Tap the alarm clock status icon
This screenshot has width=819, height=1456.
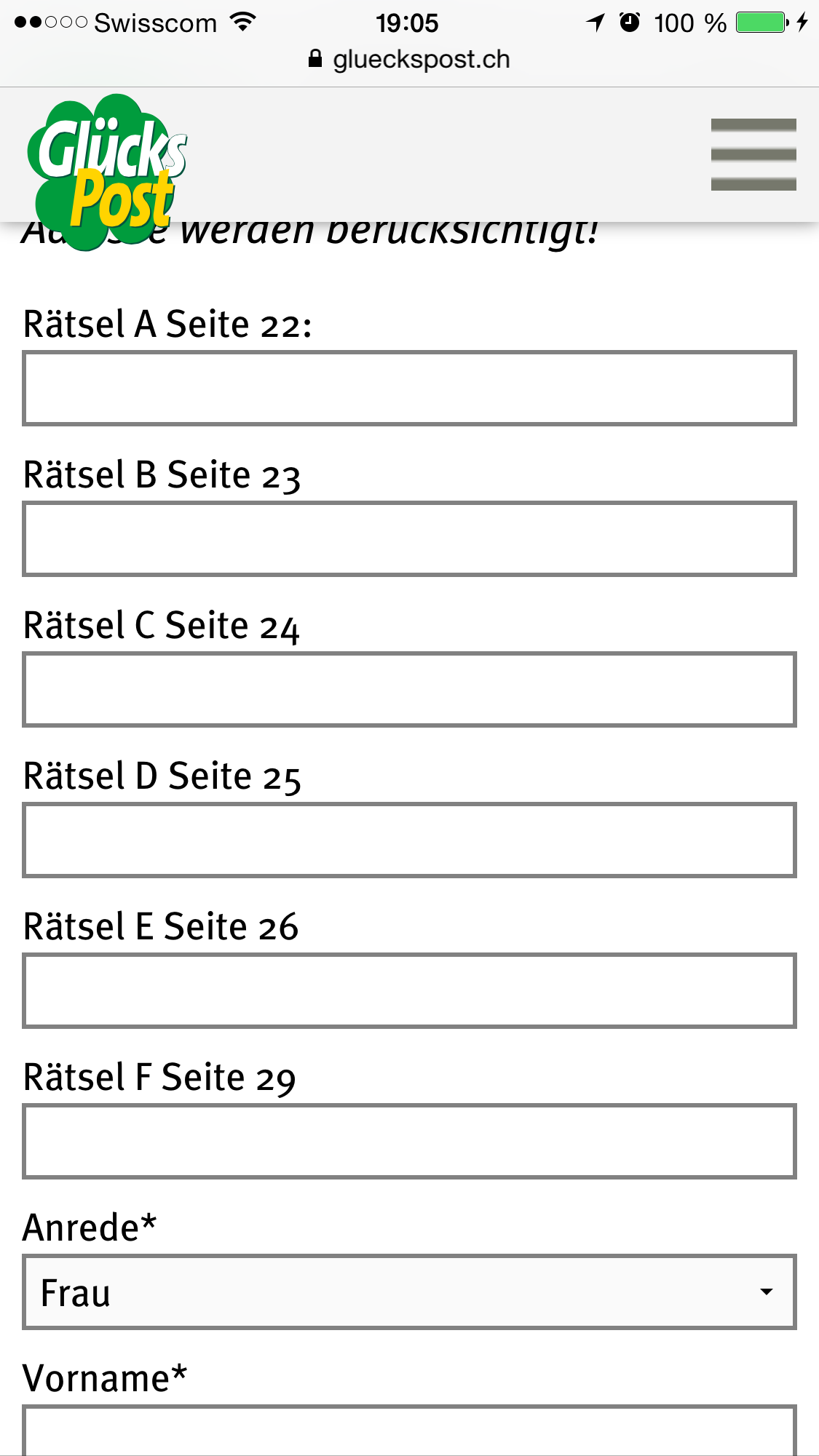point(630,23)
